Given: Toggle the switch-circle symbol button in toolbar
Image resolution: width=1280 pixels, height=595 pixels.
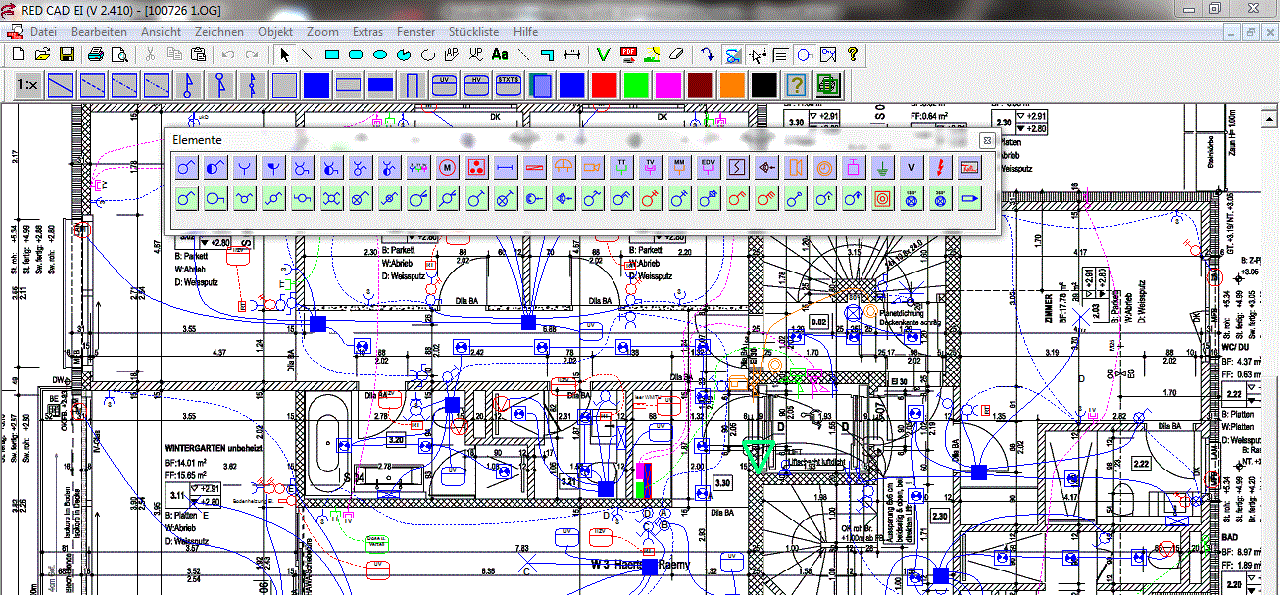Looking at the screenshot, I should pyautogui.click(x=803, y=54).
